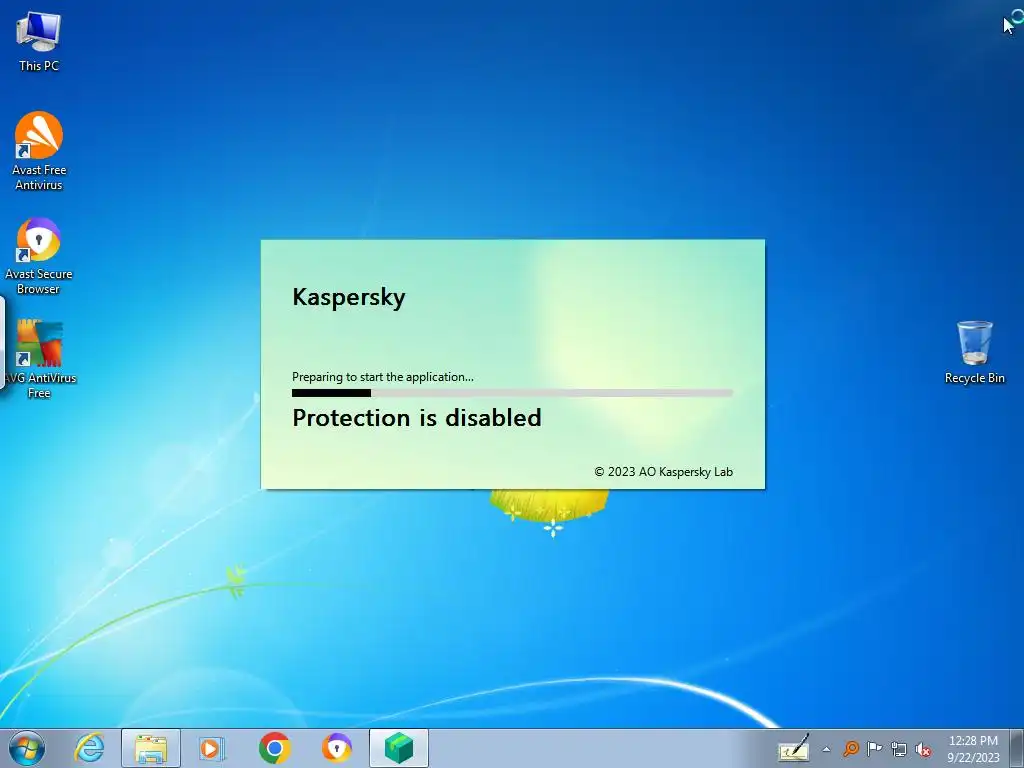This screenshot has height=768, width=1024.
Task: Select the Avast Free Antivirus shortcut
Action: coord(39,150)
